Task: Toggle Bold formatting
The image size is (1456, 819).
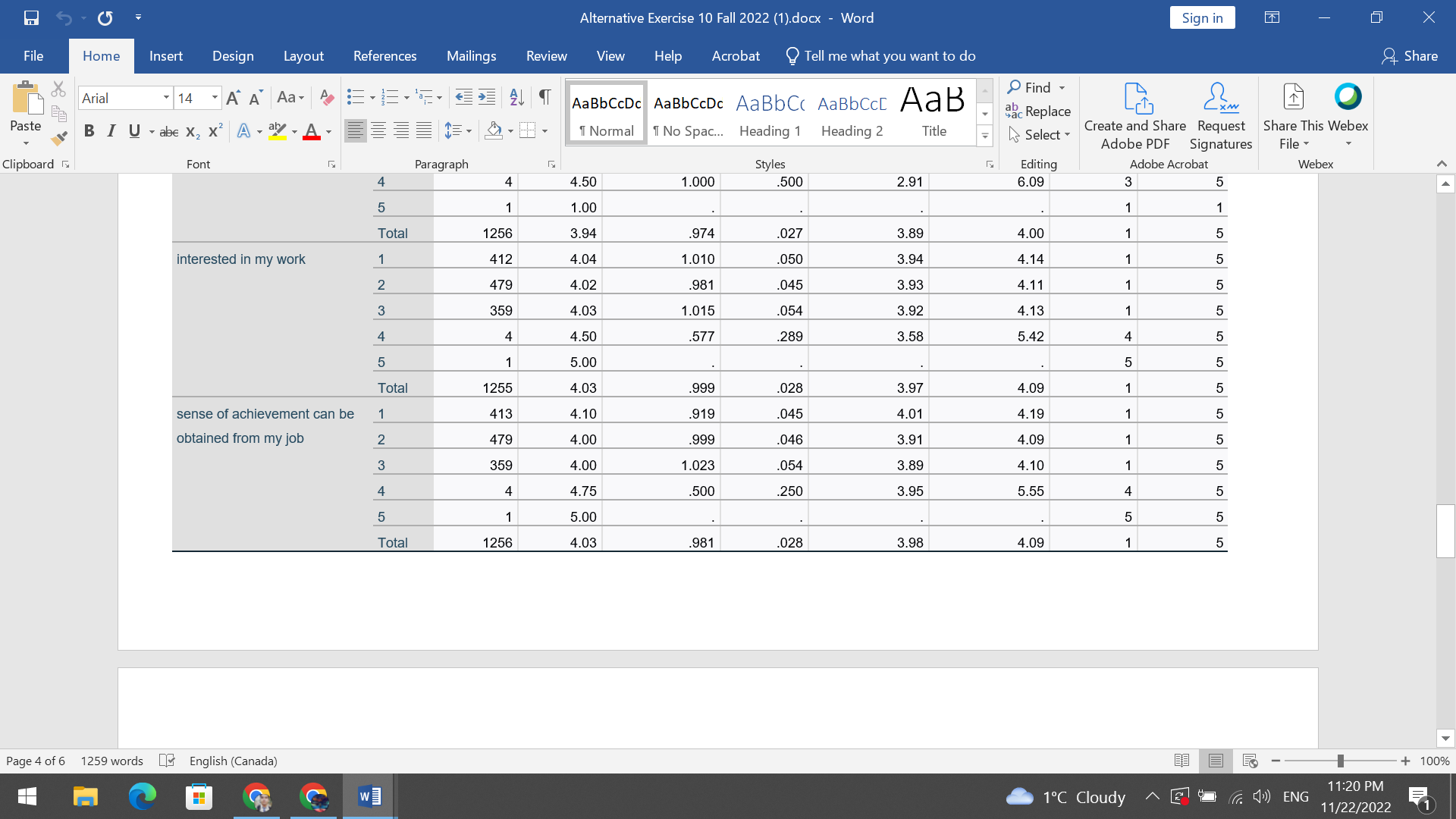Action: click(89, 131)
